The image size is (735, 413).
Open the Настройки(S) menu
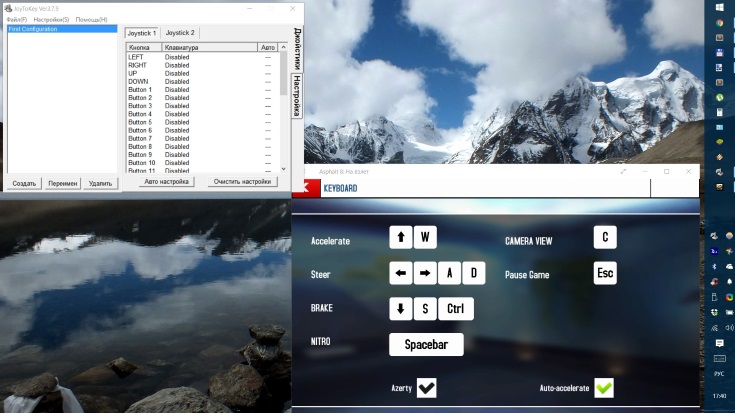coord(51,19)
